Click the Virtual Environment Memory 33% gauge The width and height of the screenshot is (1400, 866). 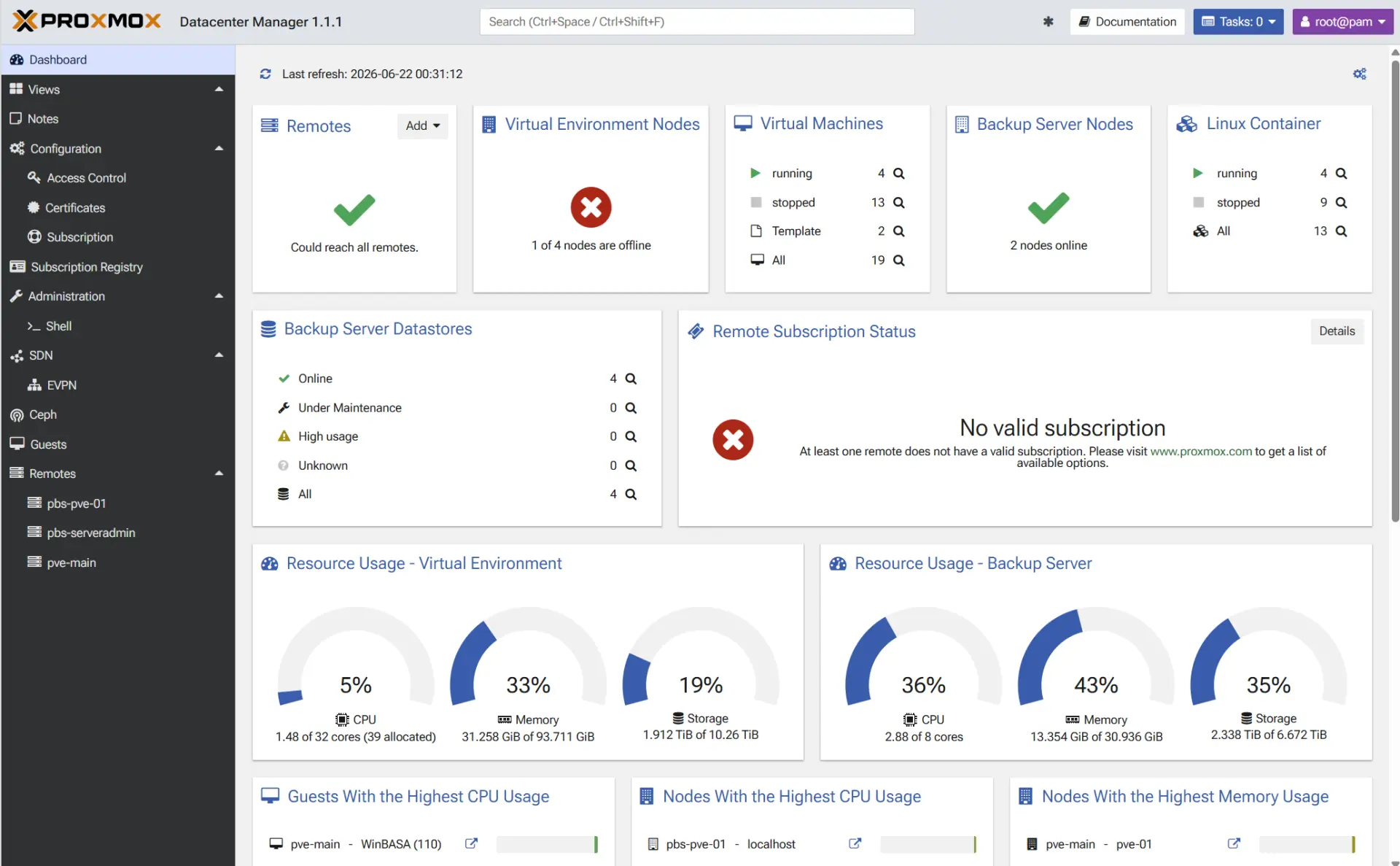click(x=528, y=657)
